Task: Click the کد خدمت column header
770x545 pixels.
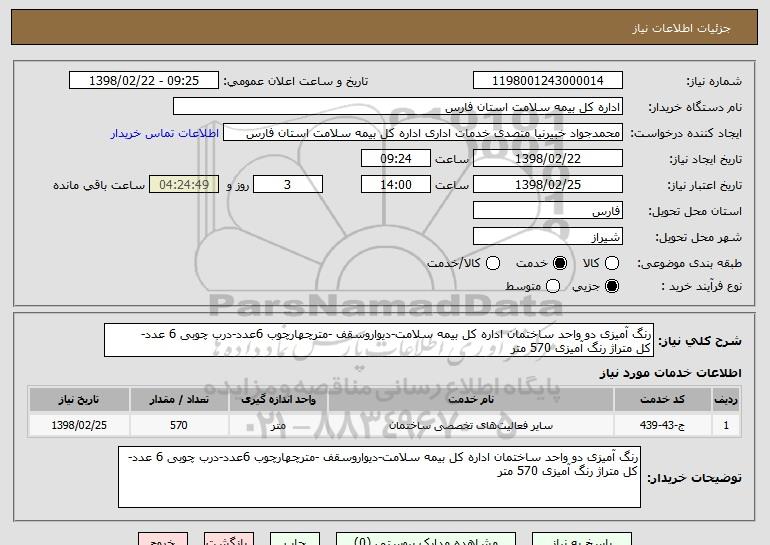Action: click(x=662, y=400)
